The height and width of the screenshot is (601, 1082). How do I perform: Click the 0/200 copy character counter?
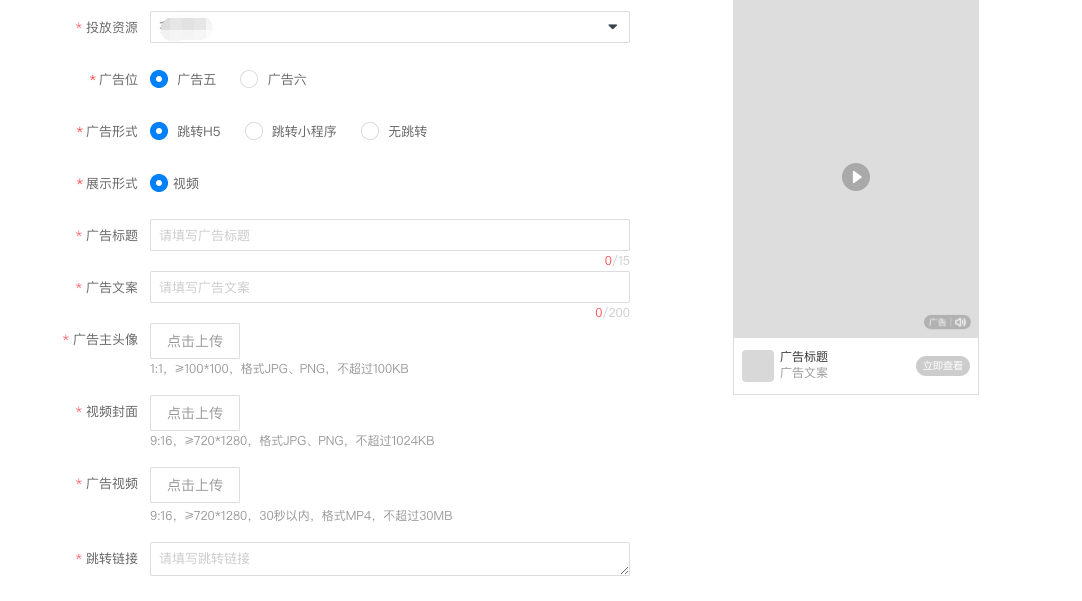coord(612,313)
